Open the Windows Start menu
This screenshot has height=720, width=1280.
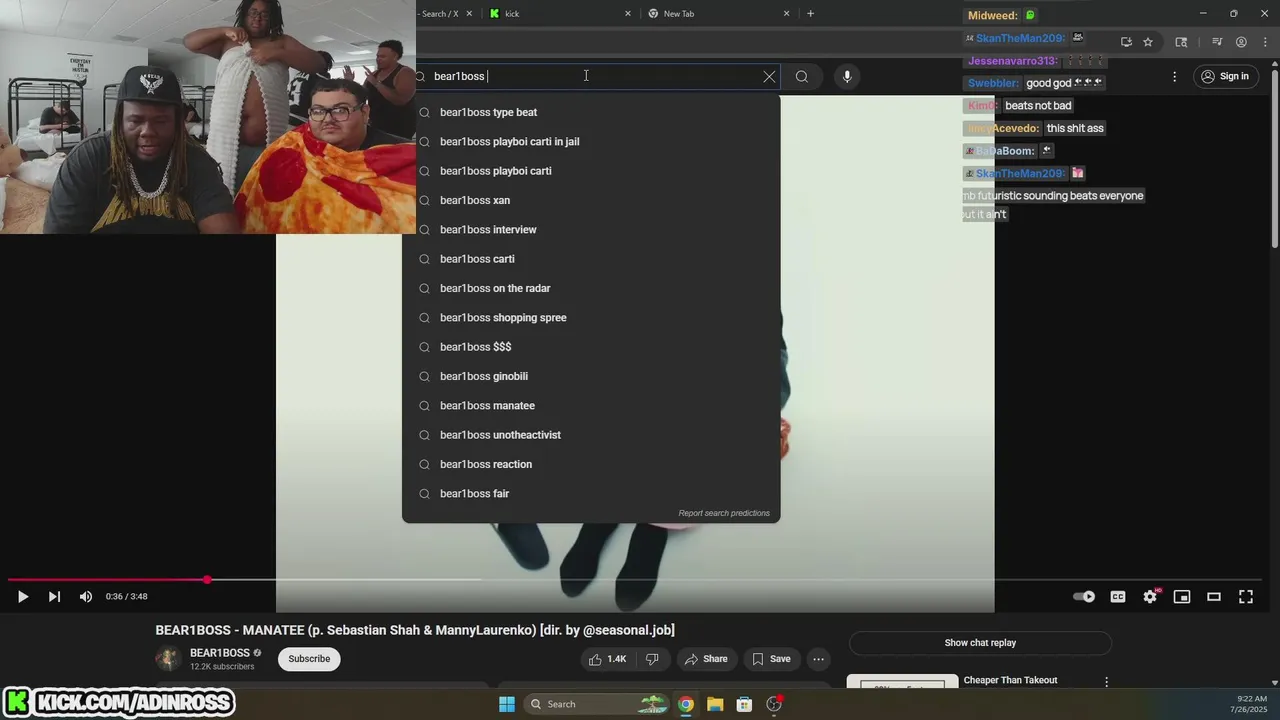click(x=507, y=704)
